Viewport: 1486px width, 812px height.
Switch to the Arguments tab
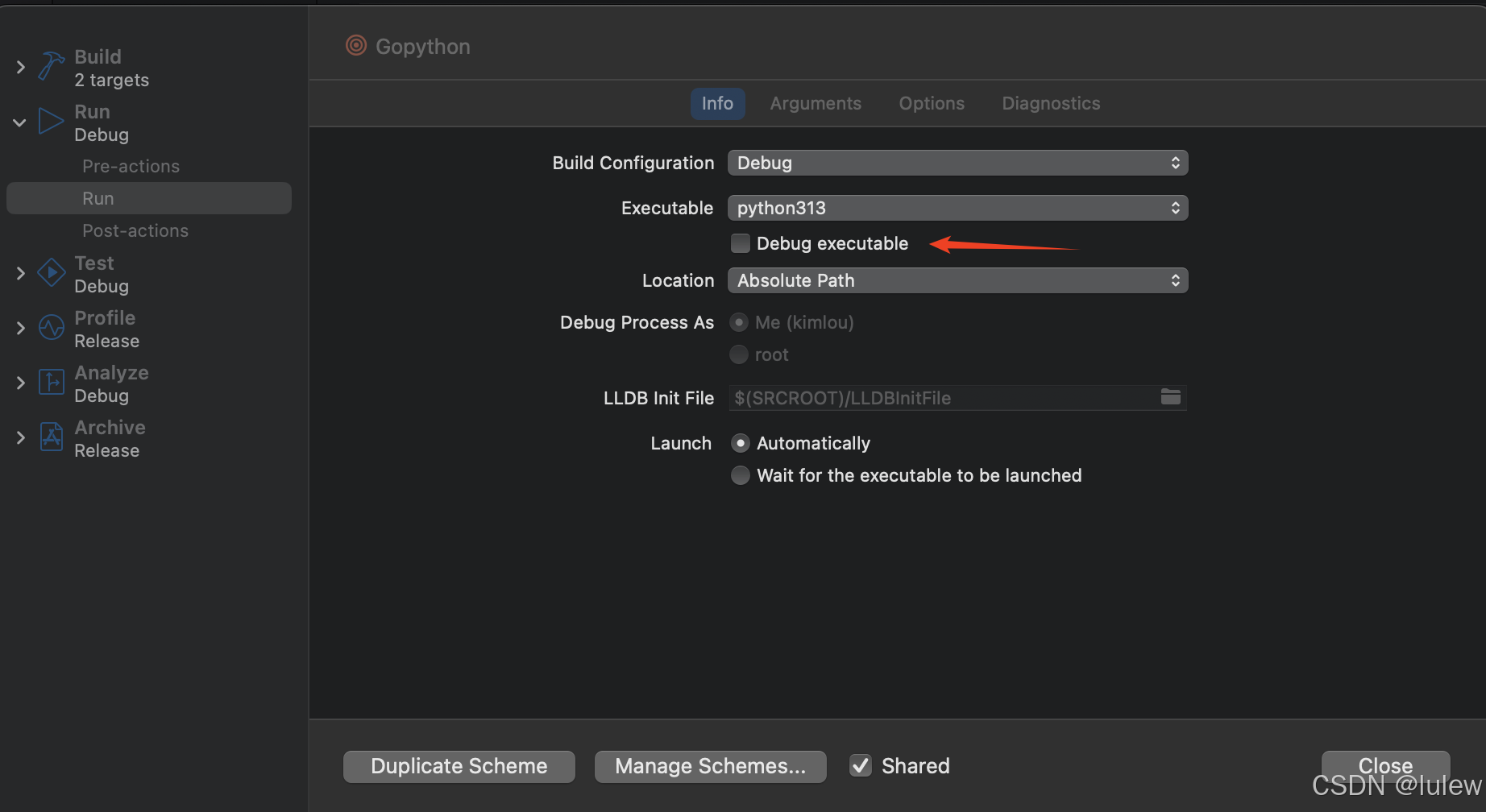[x=816, y=103]
